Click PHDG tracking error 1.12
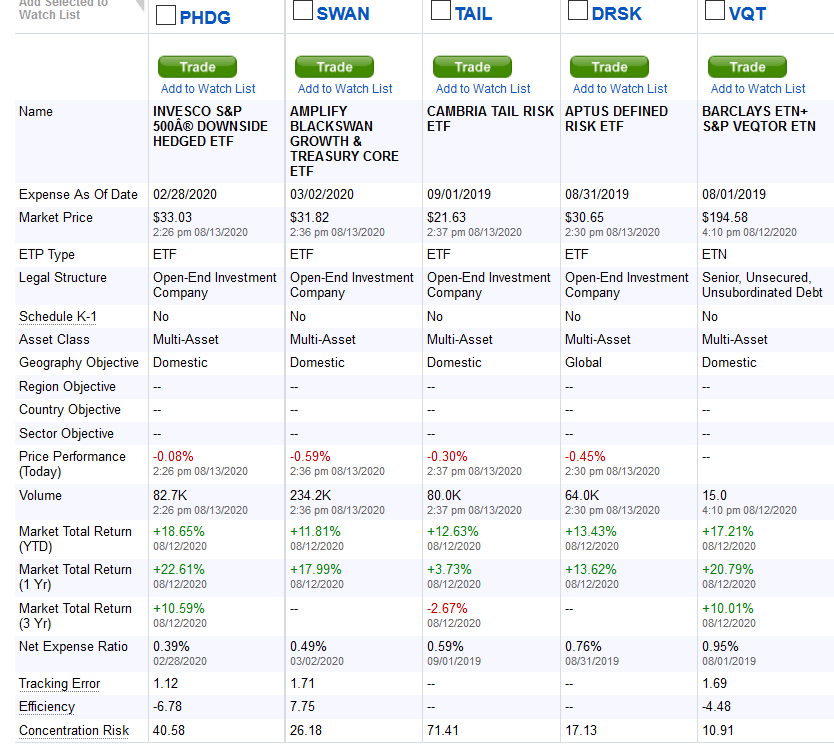 (165, 683)
